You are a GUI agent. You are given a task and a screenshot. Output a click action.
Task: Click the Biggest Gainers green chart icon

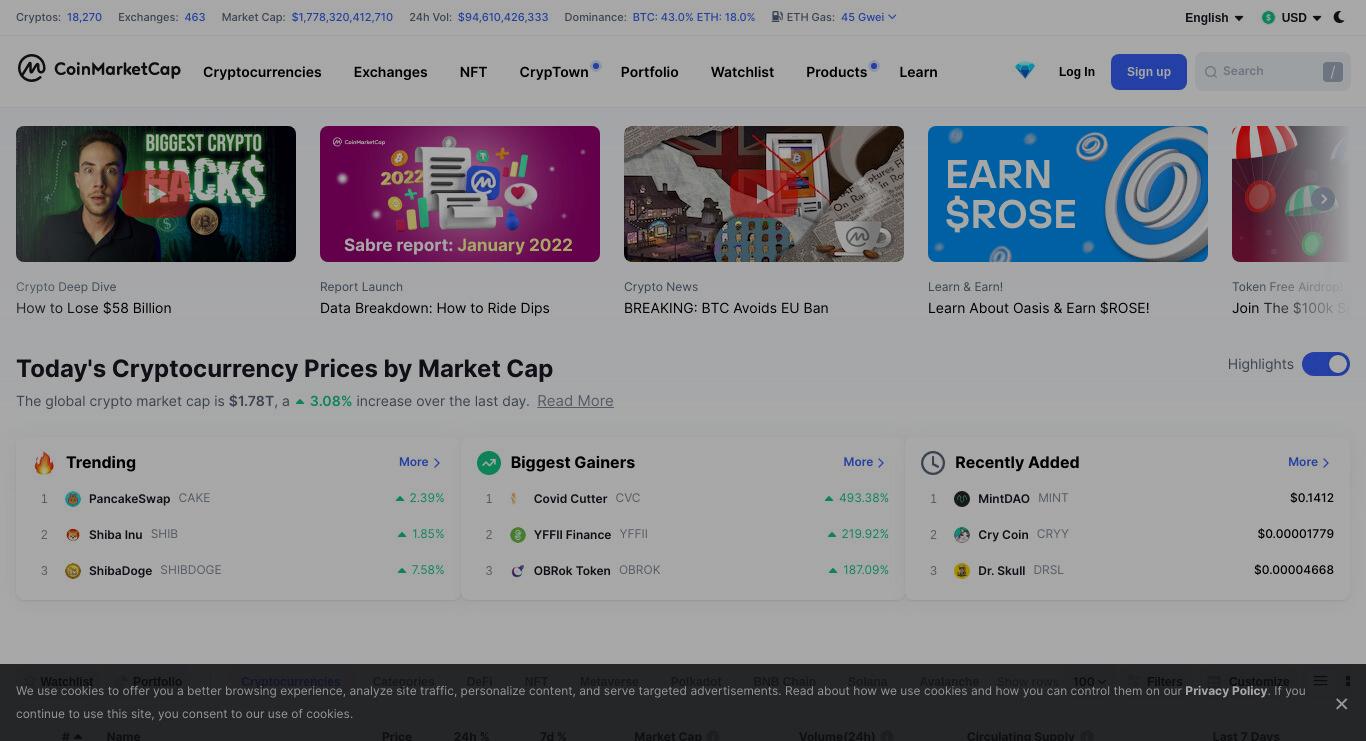489,463
